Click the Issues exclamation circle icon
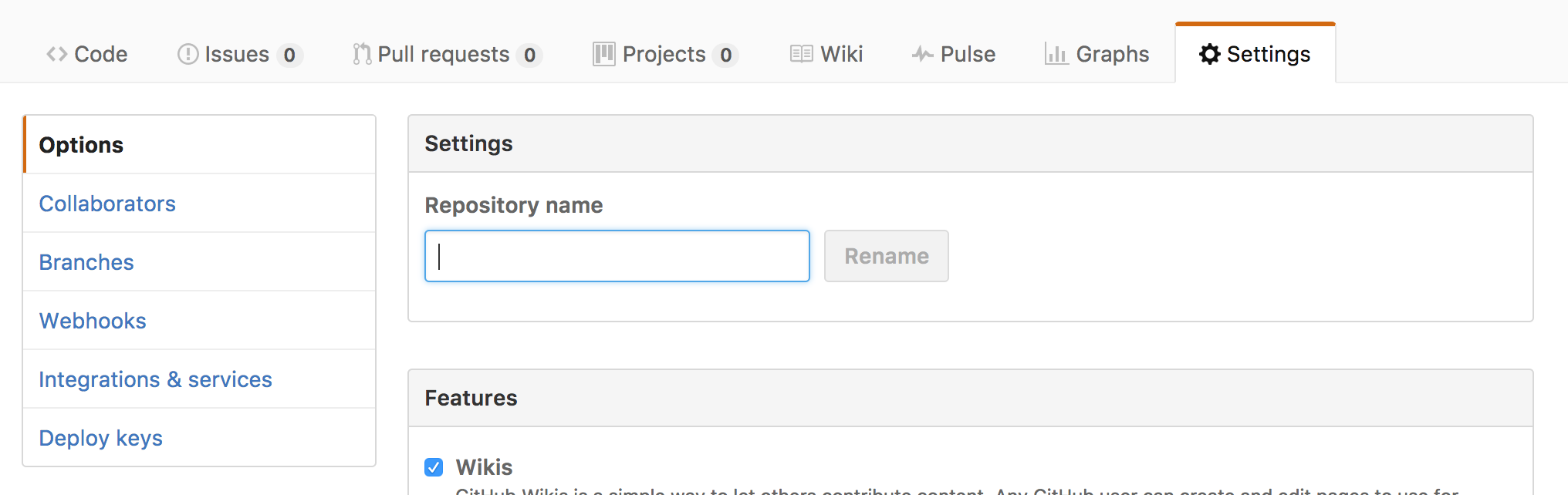 (188, 54)
